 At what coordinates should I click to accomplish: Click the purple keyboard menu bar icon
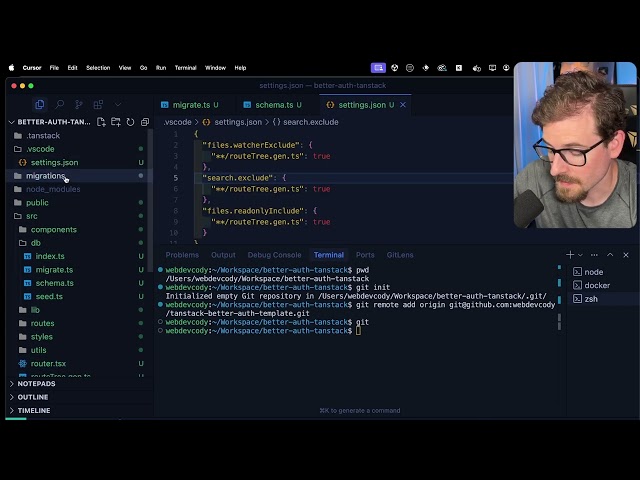pyautogui.click(x=378, y=68)
